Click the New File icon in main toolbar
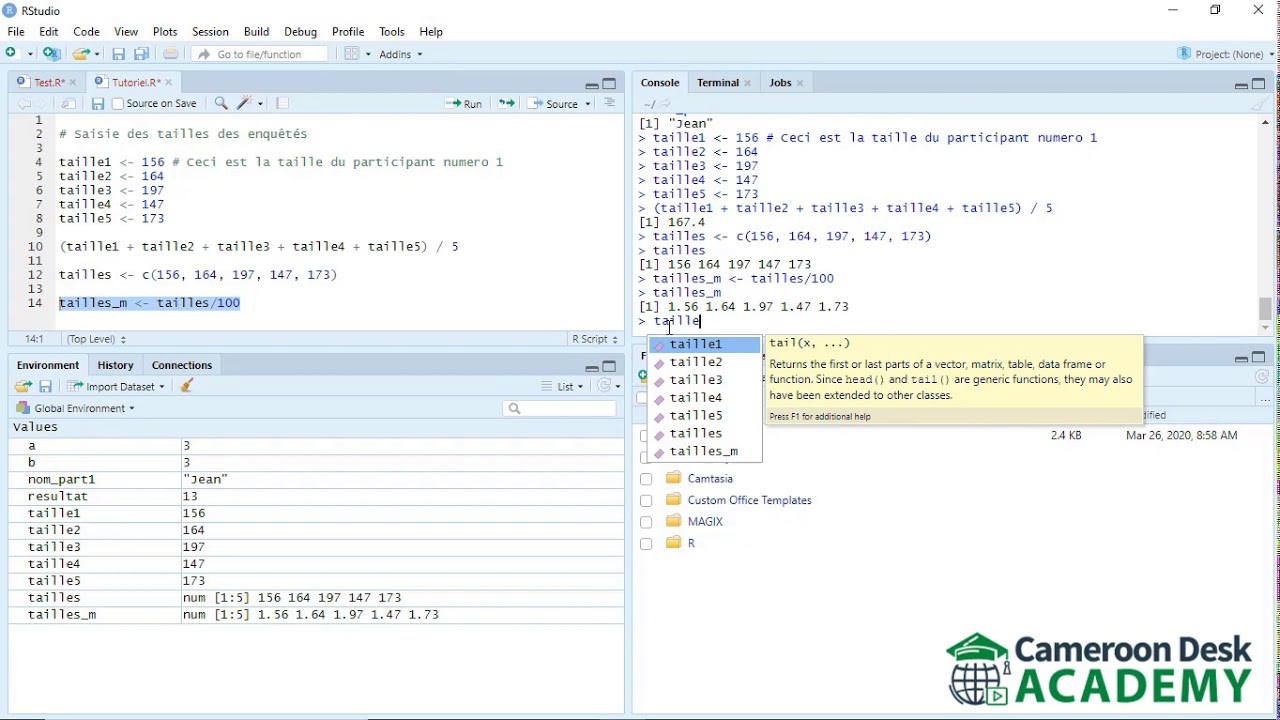The width and height of the screenshot is (1280, 720). coord(12,54)
